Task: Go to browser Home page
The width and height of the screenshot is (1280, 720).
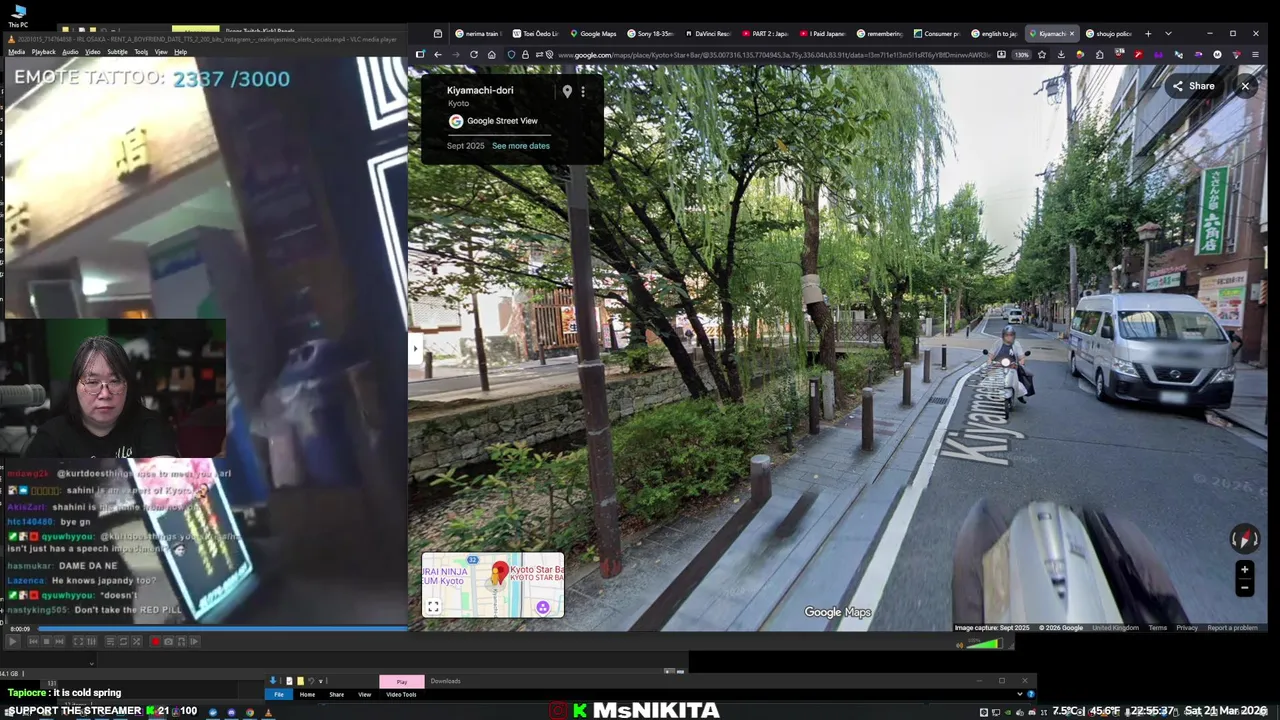Action: [491, 54]
